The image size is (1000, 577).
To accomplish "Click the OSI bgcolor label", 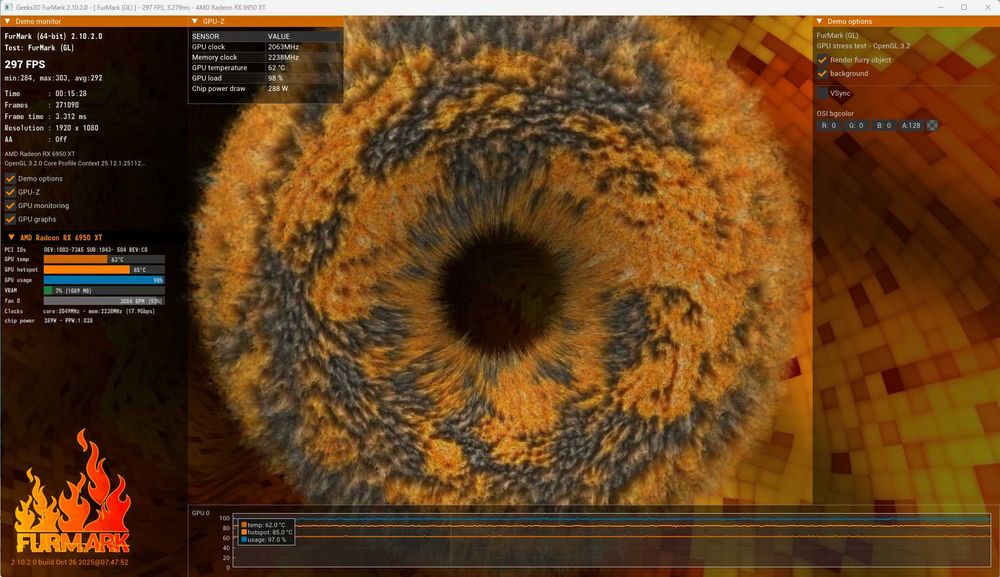I will point(835,113).
